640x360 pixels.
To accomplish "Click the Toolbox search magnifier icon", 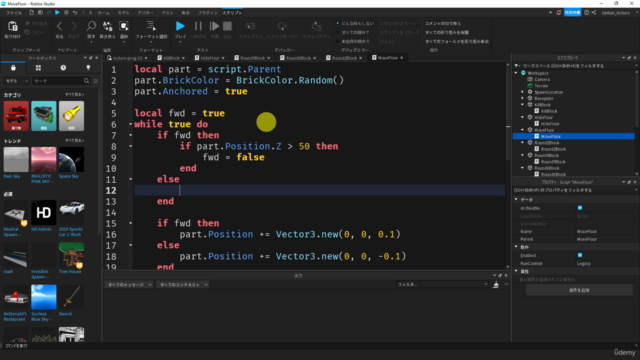I will 86,81.
